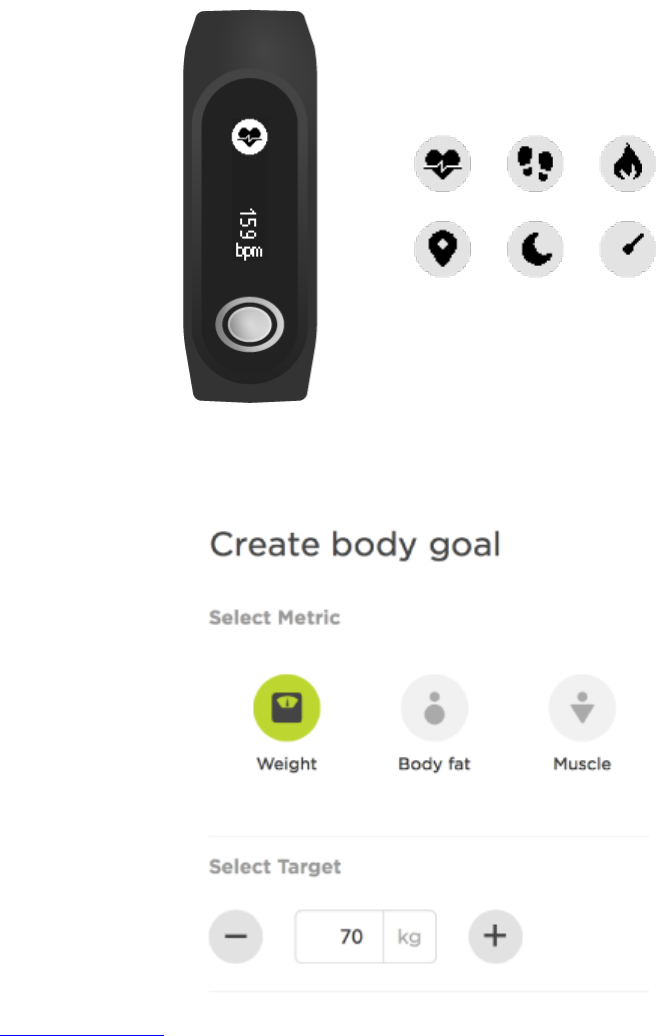Click the Muscle text label
The width and height of the screenshot is (669, 1036).
click(x=582, y=764)
